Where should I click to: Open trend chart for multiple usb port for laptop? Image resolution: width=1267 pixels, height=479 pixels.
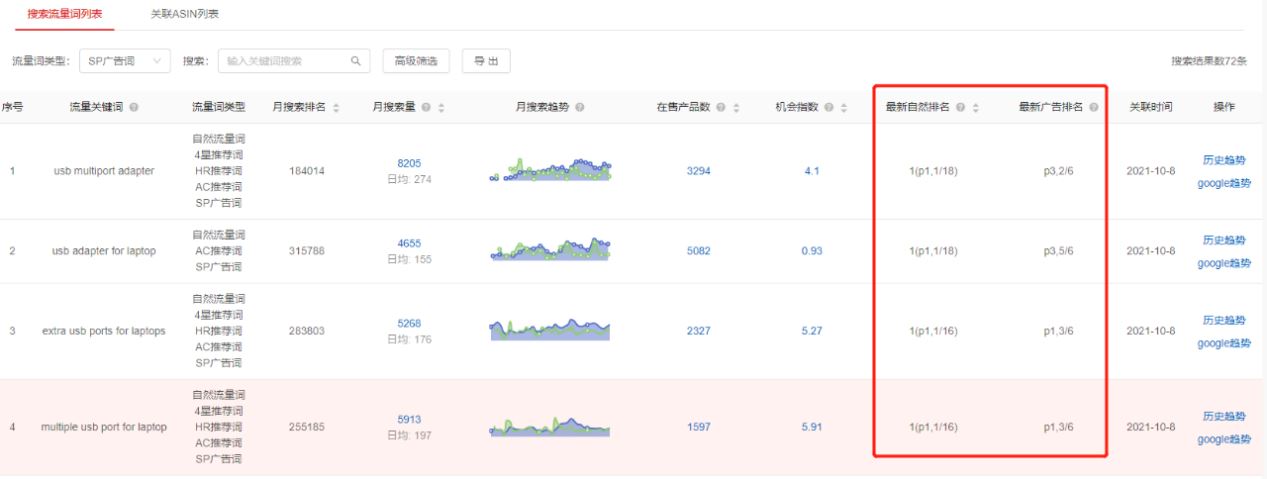point(550,427)
